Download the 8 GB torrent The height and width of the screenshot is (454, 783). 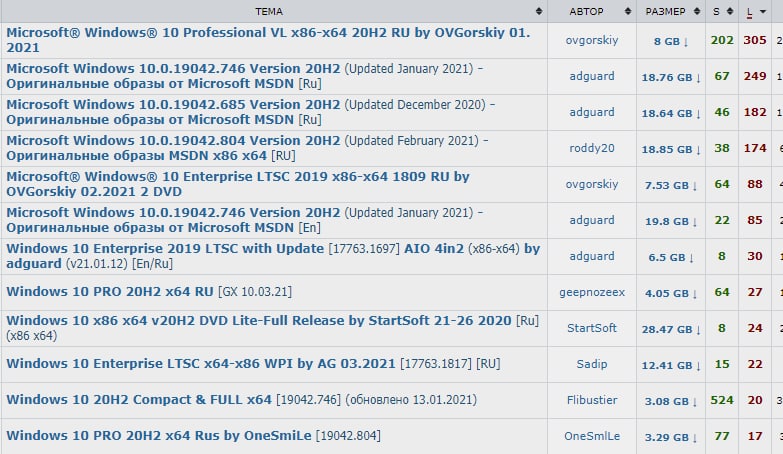pos(671,41)
